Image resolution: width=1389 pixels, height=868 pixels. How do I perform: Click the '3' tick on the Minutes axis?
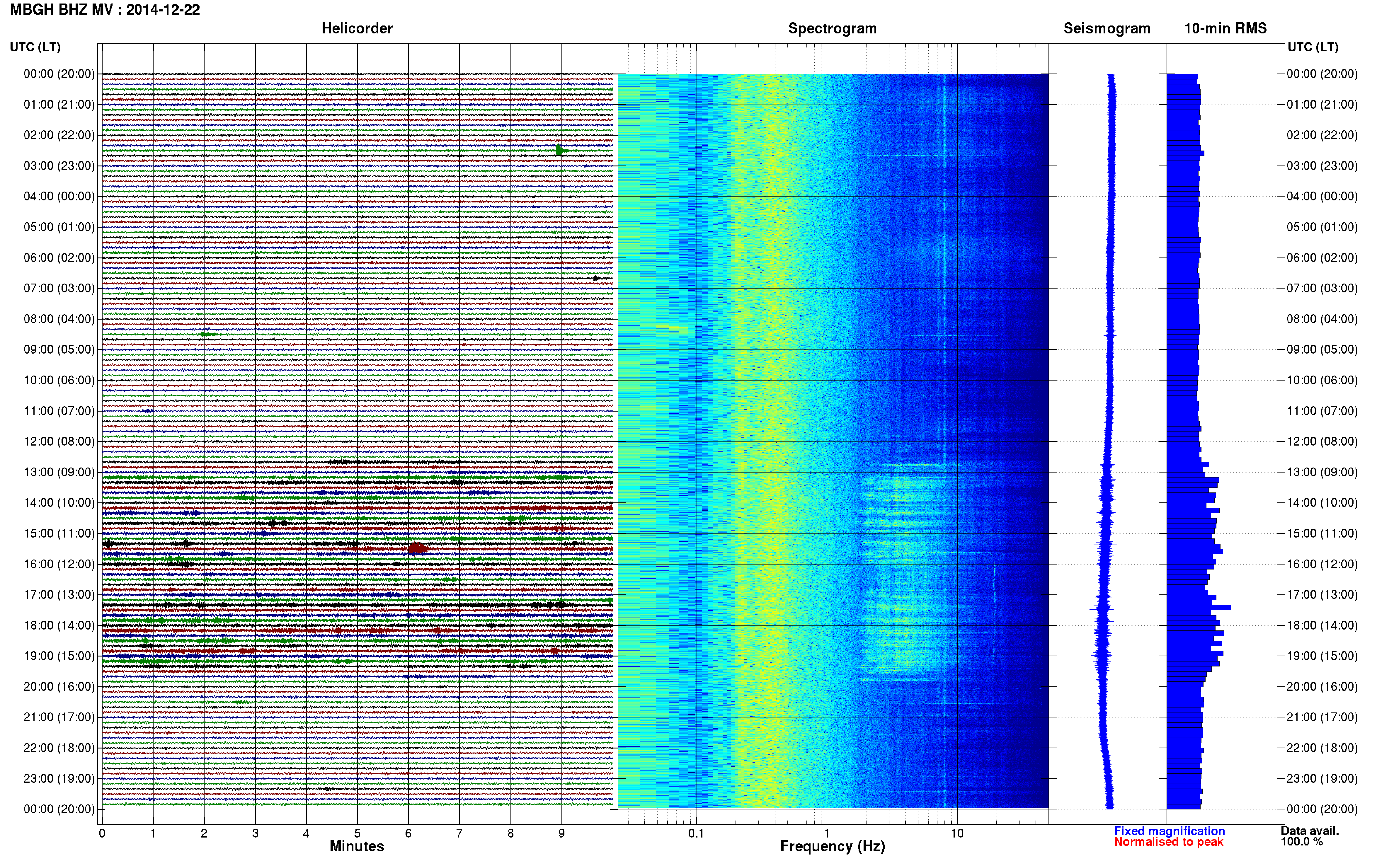[x=255, y=833]
